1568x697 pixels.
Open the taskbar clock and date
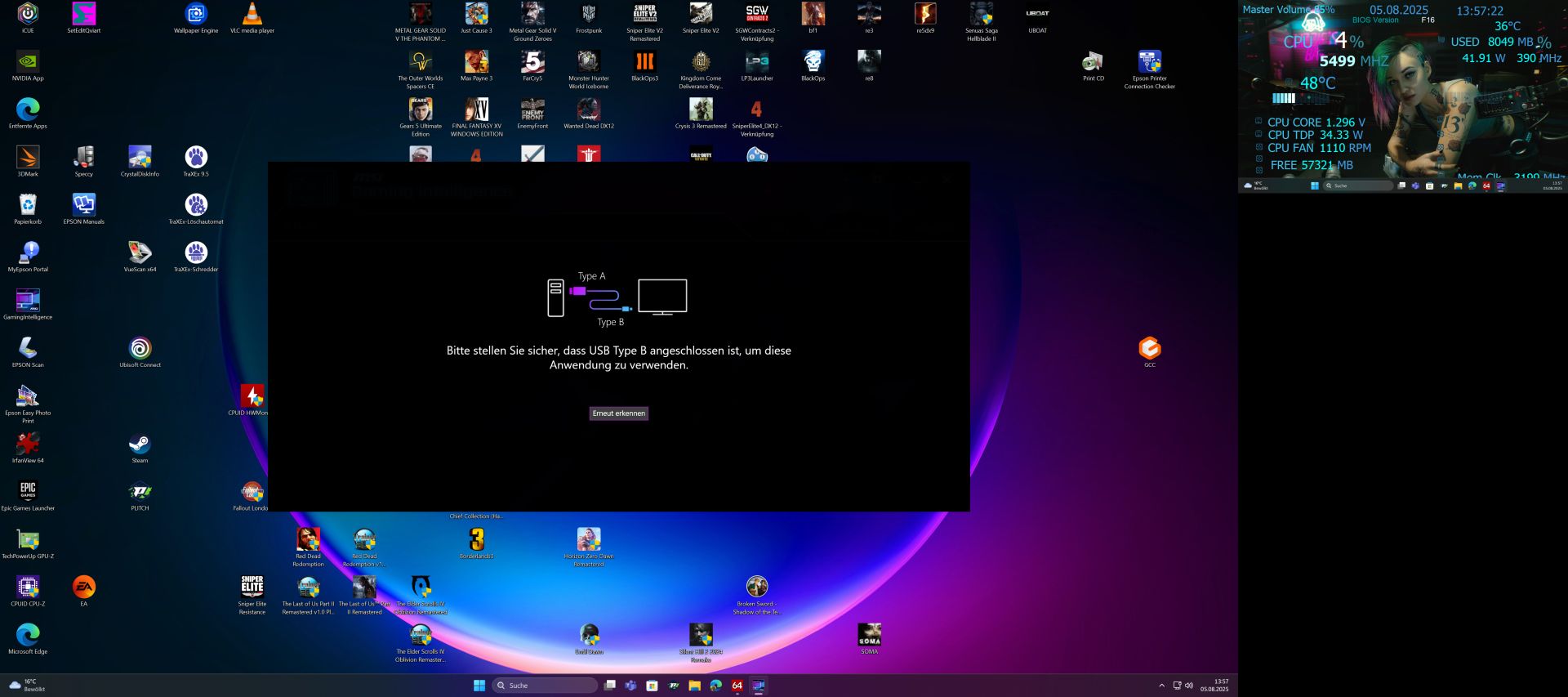click(x=1214, y=686)
